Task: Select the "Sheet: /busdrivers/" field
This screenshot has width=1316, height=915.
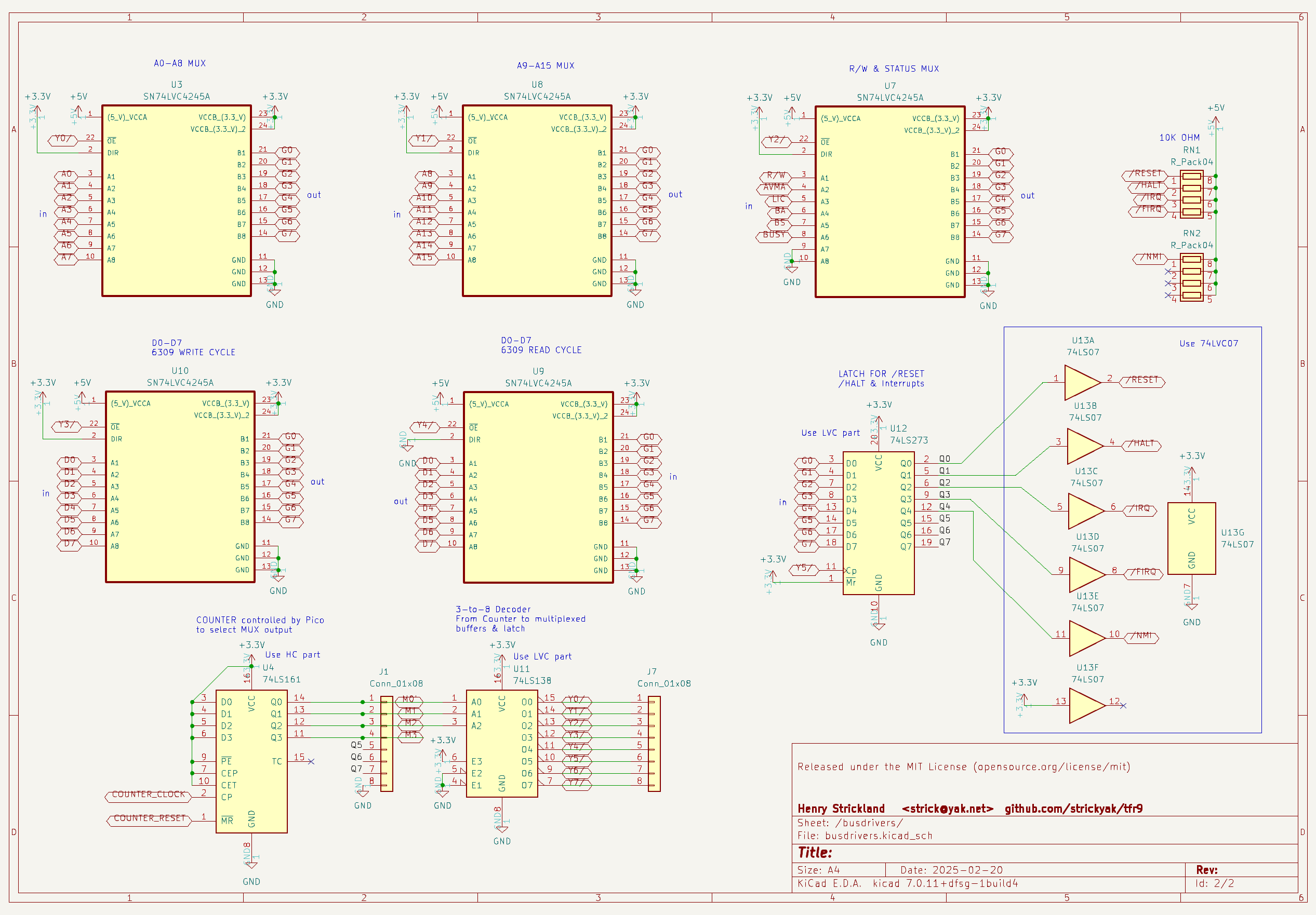Action: (x=850, y=823)
